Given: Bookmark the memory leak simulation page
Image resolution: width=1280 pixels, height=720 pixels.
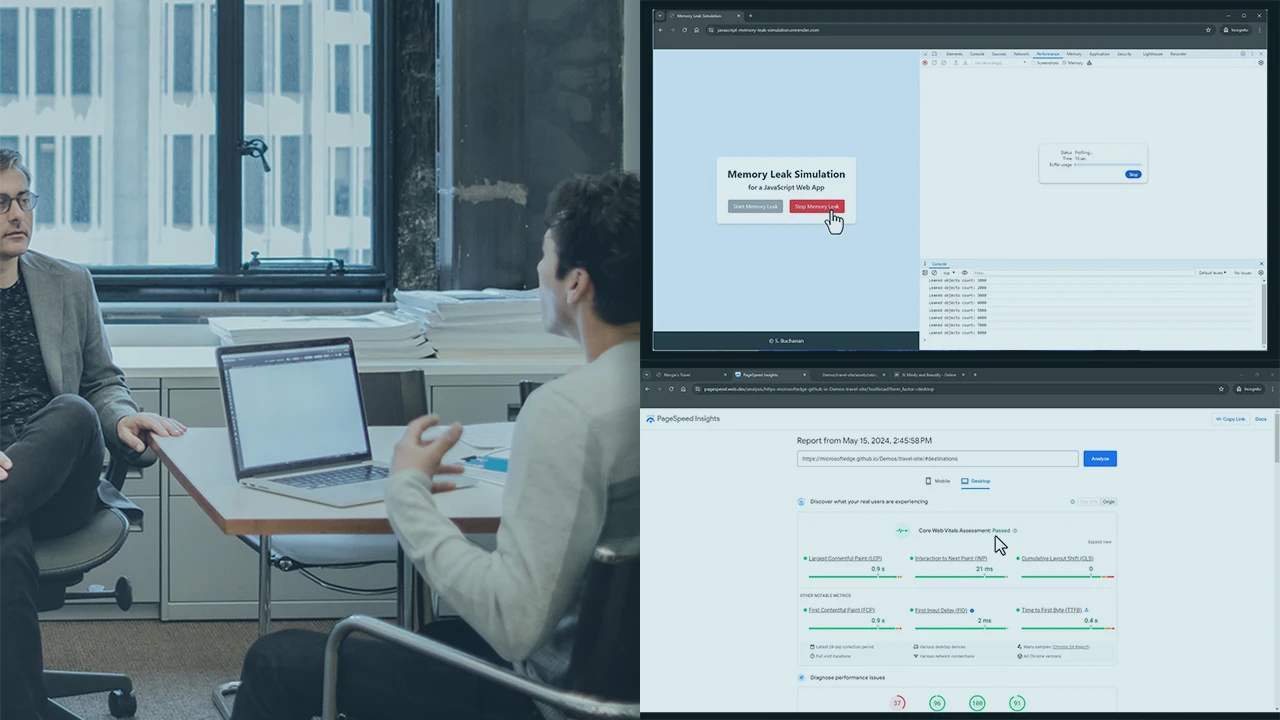Looking at the screenshot, I should click(x=1208, y=30).
